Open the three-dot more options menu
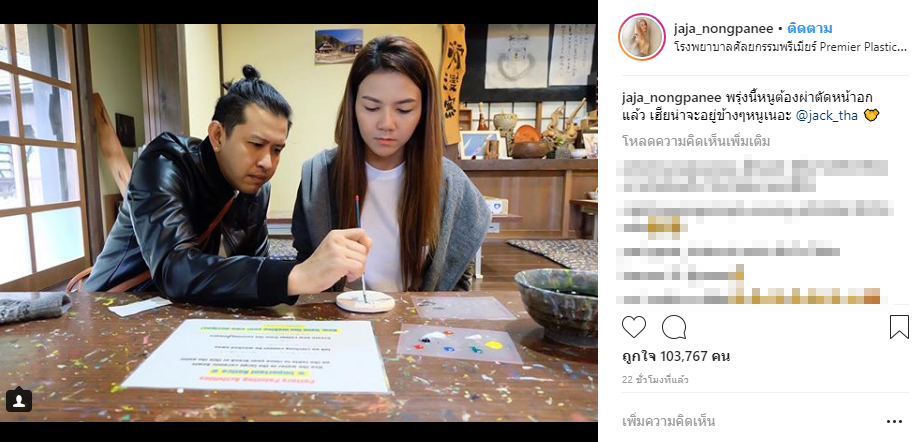Image resolution: width=916 pixels, height=442 pixels. 894,422
